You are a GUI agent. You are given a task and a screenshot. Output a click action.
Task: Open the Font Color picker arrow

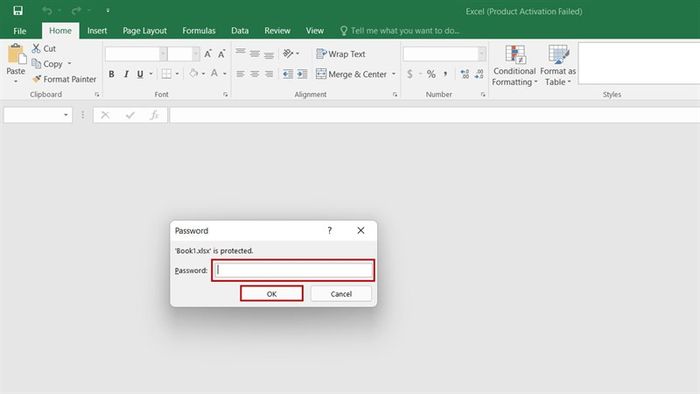click(225, 74)
